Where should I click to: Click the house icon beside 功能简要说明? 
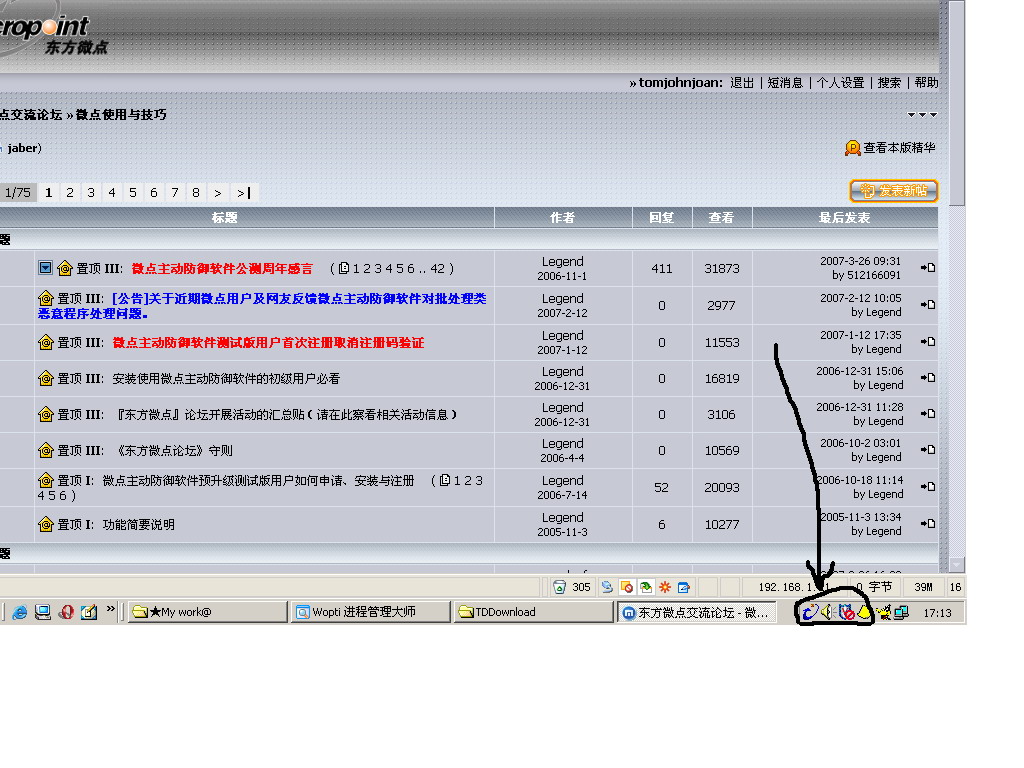coord(46,524)
